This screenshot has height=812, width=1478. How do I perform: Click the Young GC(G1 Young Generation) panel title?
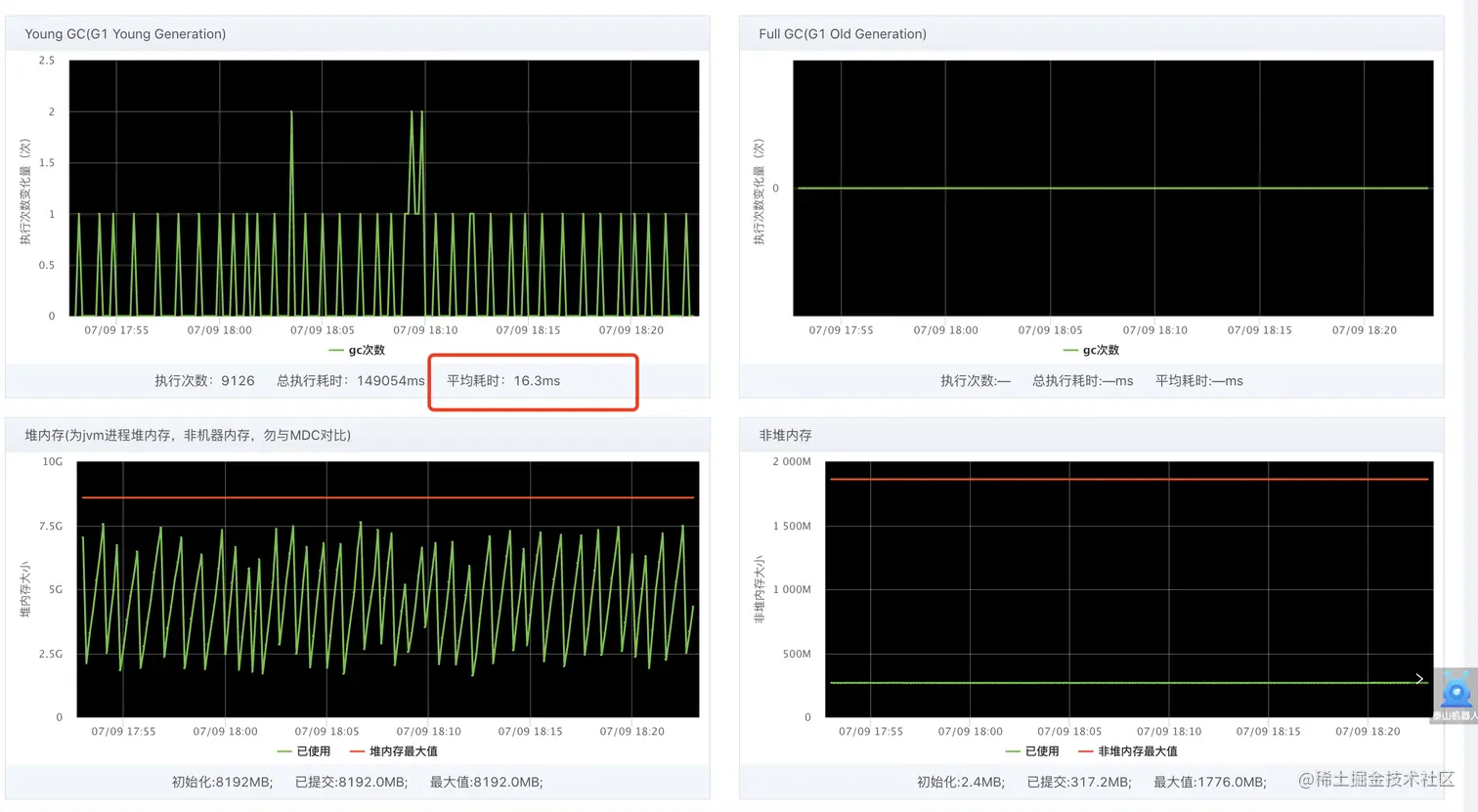(x=125, y=33)
